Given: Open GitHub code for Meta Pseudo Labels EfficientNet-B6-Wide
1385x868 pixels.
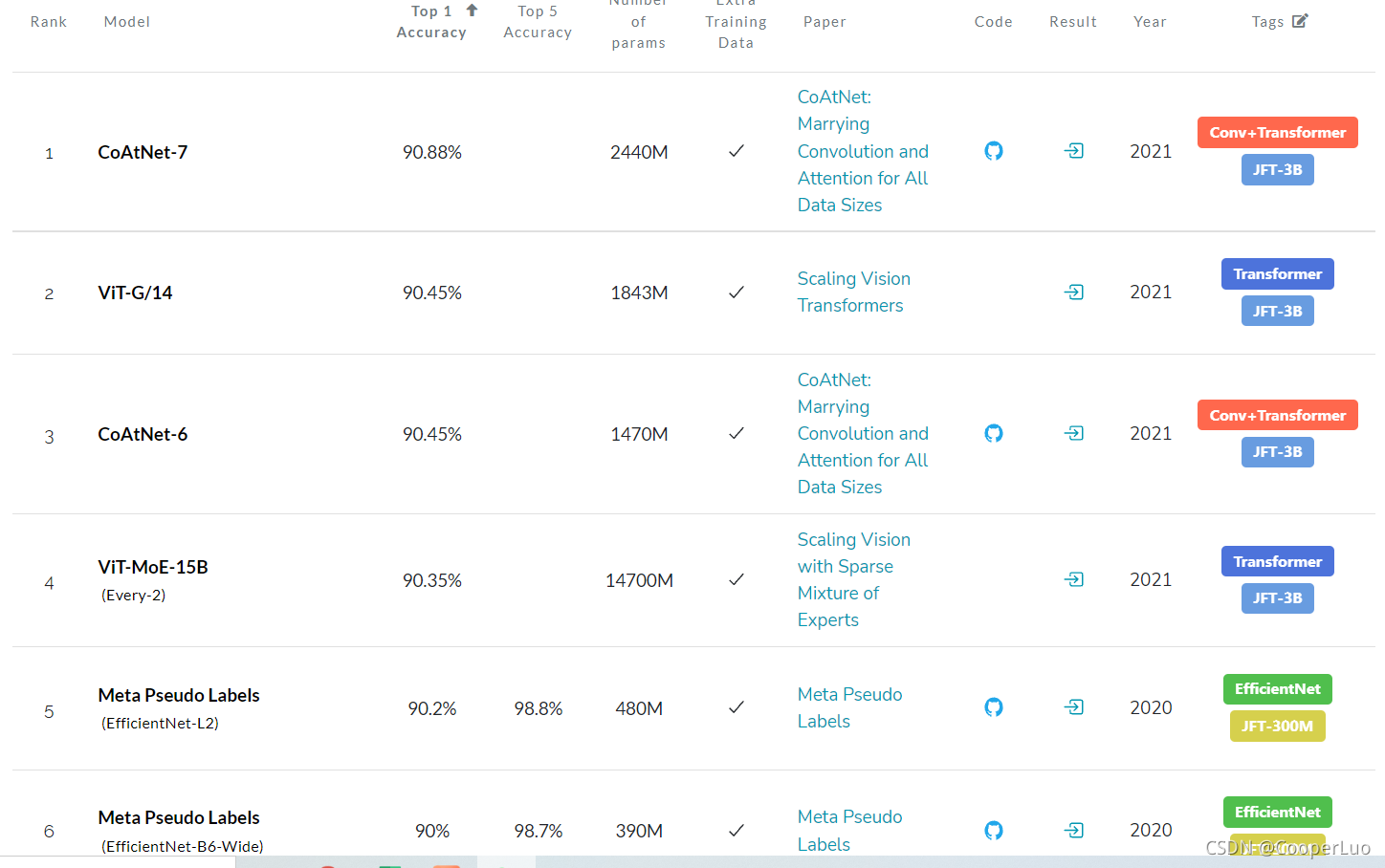Looking at the screenshot, I should coord(994,830).
